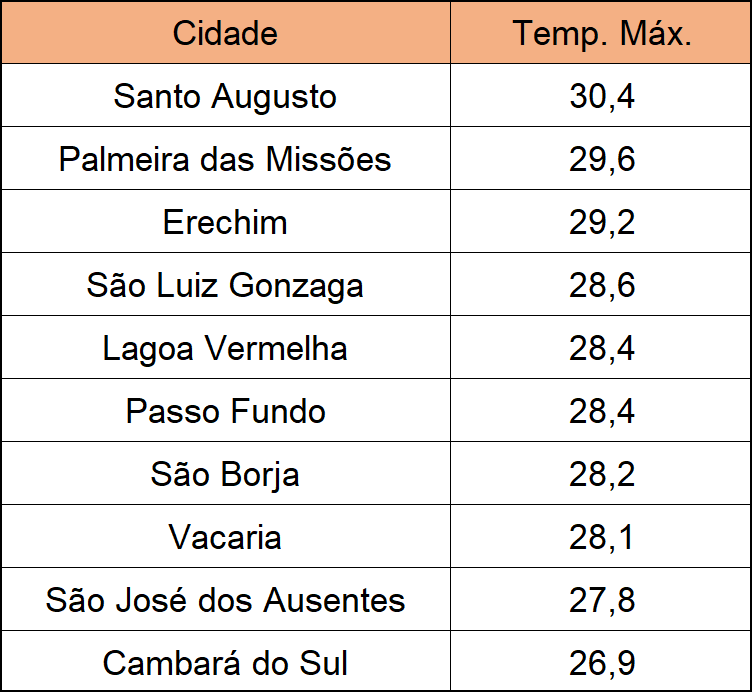Select the 26,9 temperature value
752x692 pixels.
[x=601, y=662]
